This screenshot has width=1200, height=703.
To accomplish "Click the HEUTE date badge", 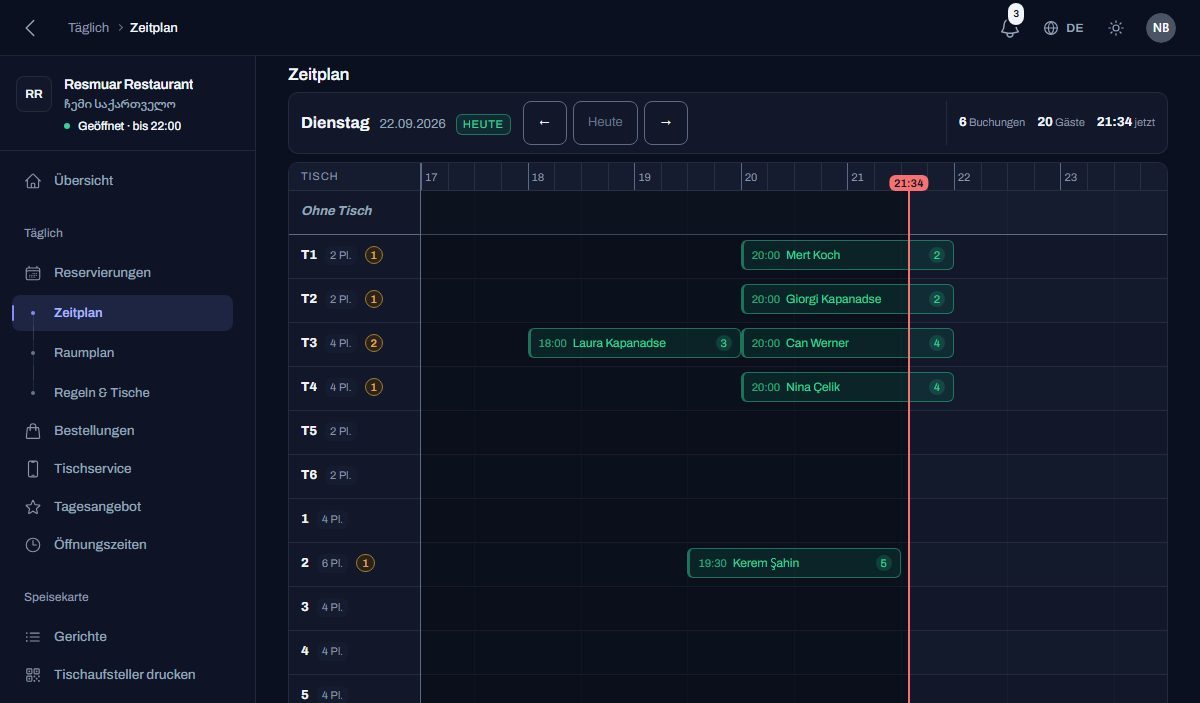I will pyautogui.click(x=483, y=124).
